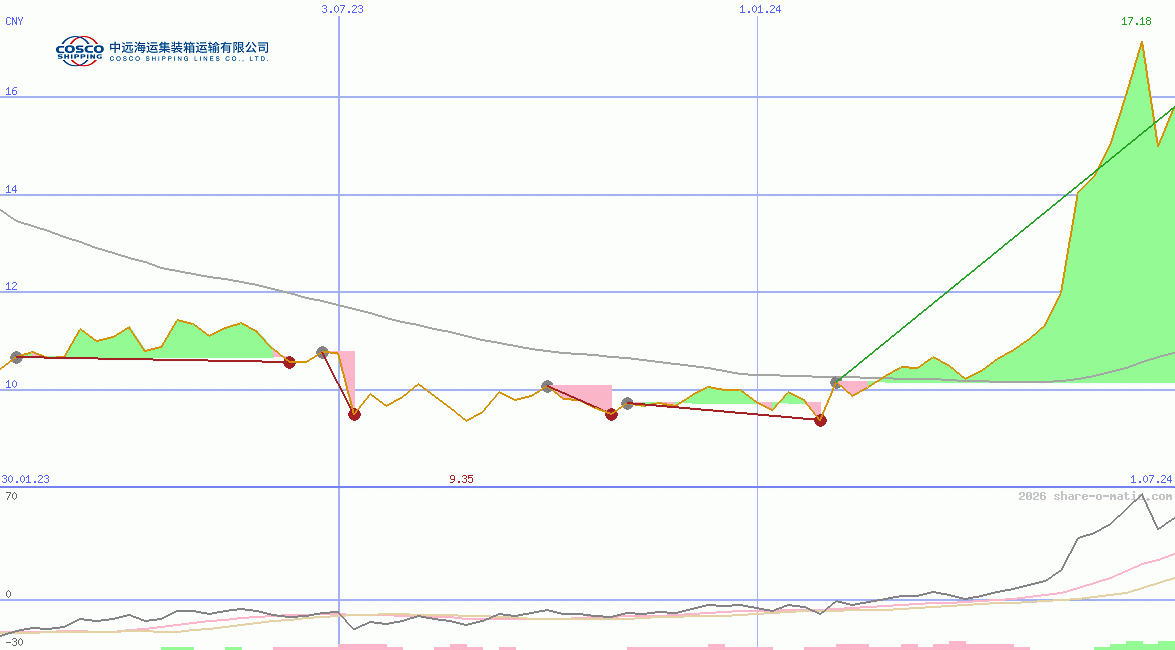Click the red marker just before the uptrend begins

pyautogui.click(x=820, y=420)
